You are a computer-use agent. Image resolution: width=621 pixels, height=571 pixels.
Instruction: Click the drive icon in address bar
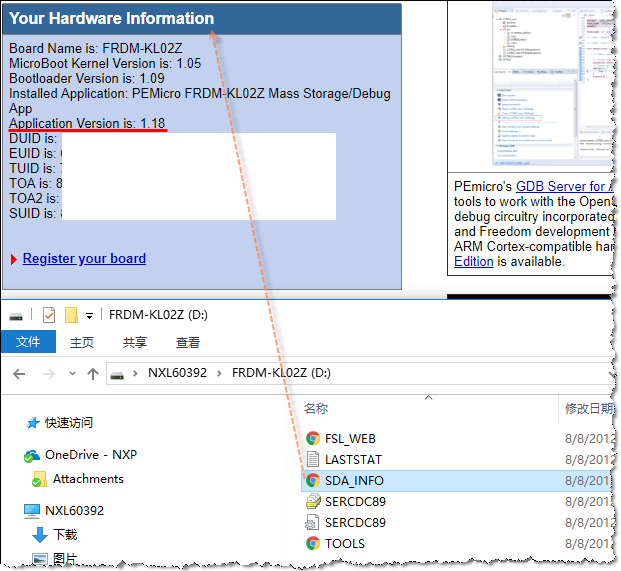click(117, 375)
